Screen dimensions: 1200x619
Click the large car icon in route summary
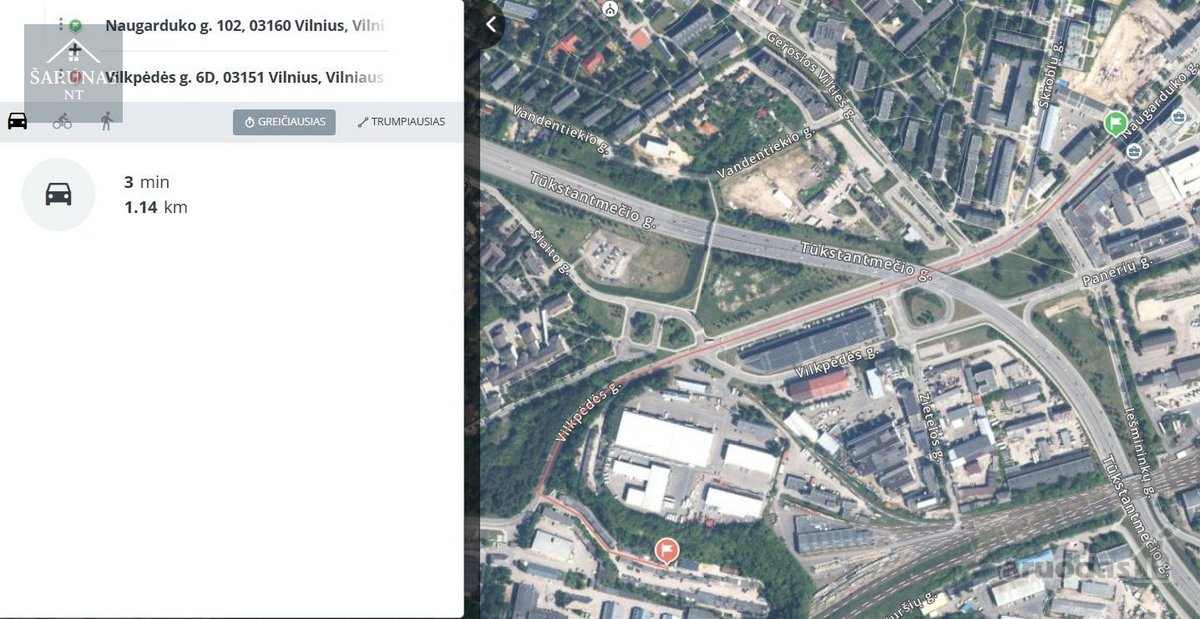pyautogui.click(x=58, y=194)
